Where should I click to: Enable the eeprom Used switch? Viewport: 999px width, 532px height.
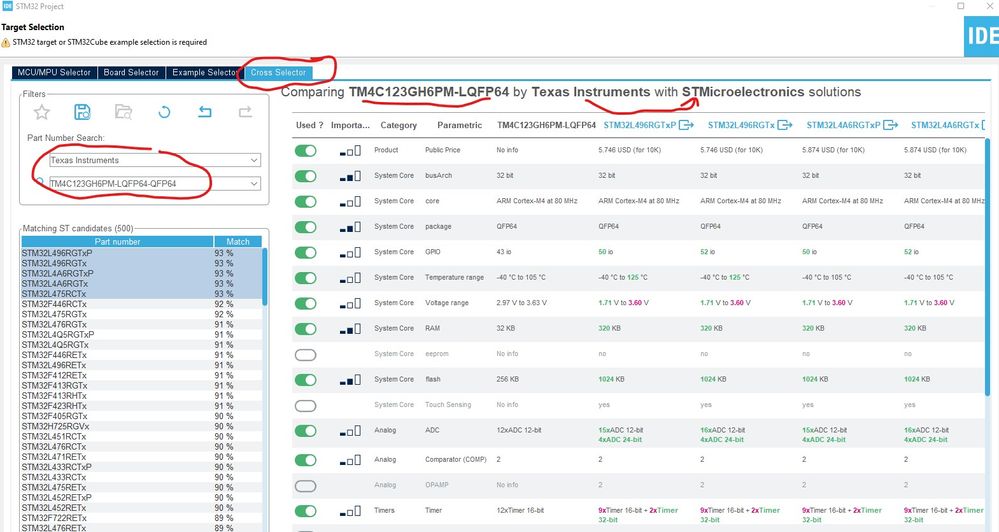(306, 354)
